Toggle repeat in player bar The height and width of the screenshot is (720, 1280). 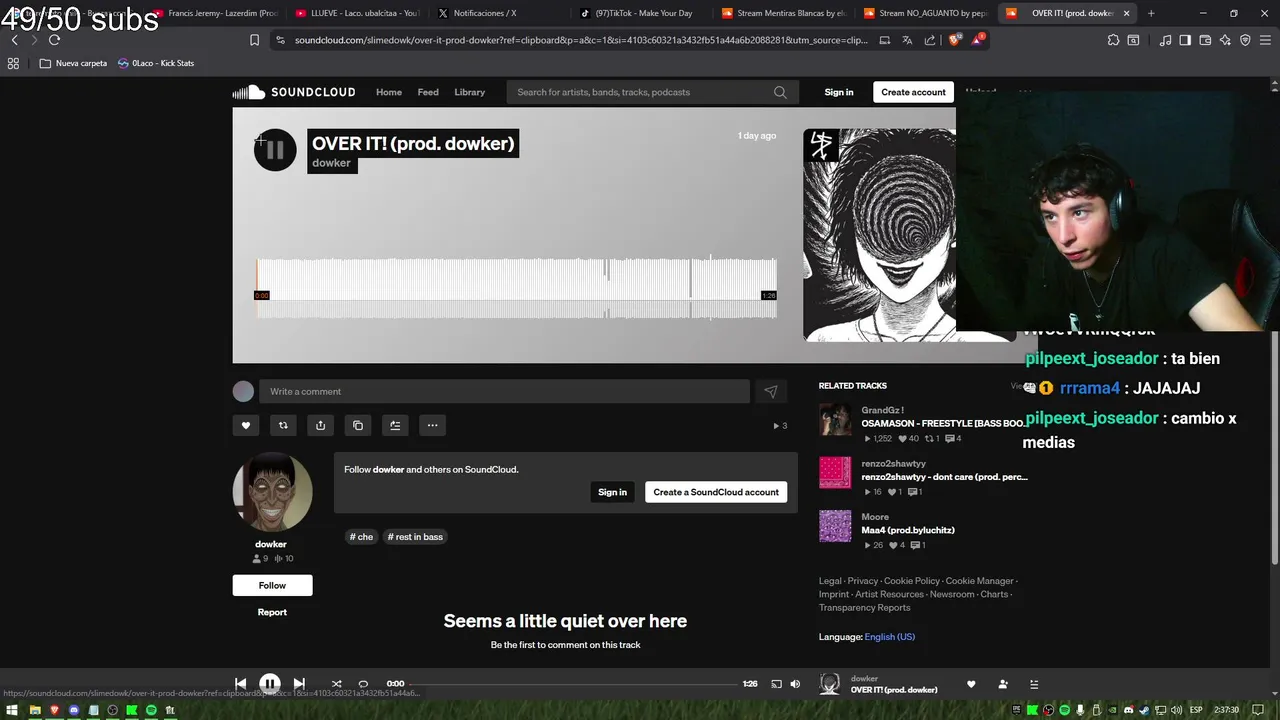[363, 684]
